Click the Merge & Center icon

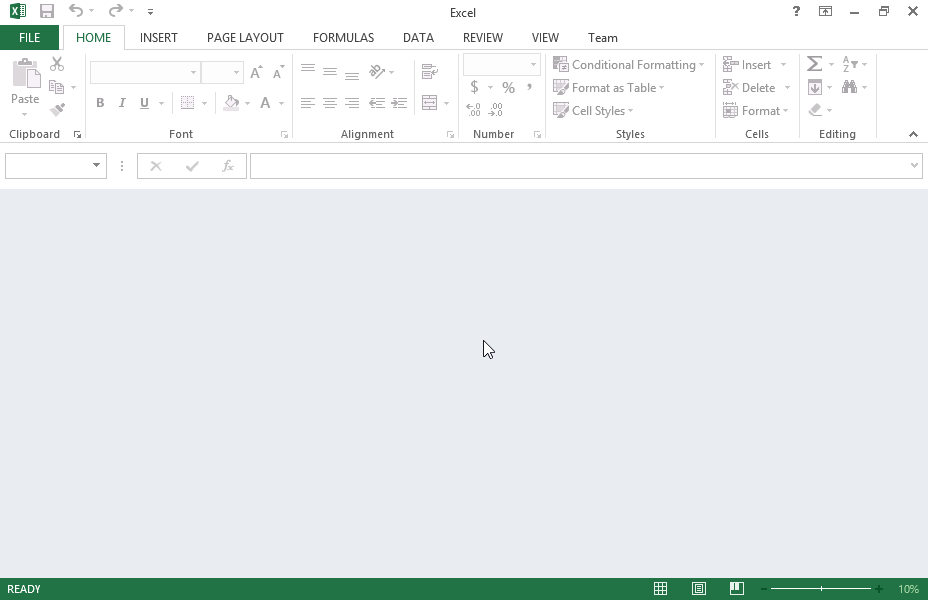click(430, 103)
